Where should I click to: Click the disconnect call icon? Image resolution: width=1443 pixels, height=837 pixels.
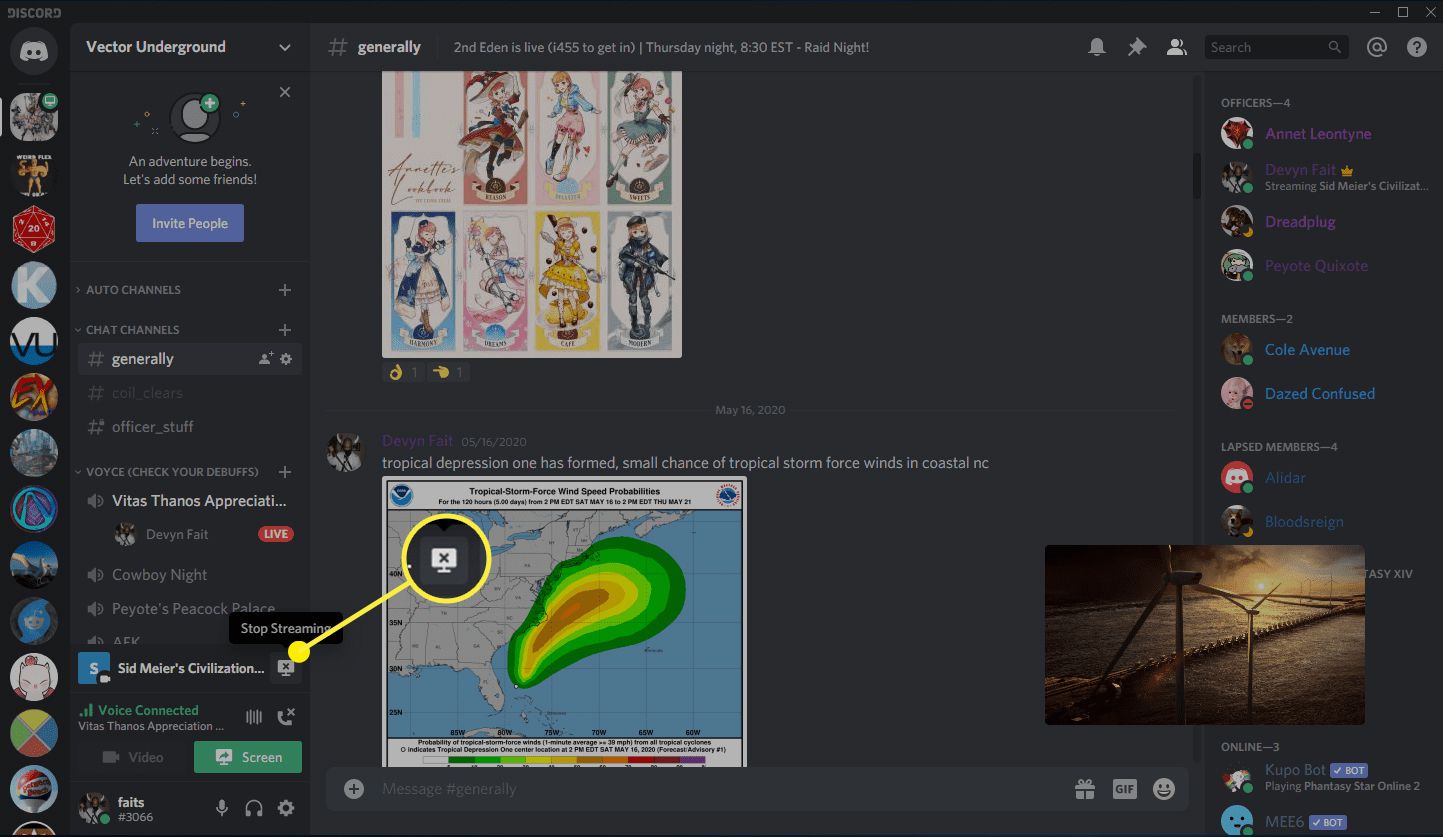click(x=286, y=716)
